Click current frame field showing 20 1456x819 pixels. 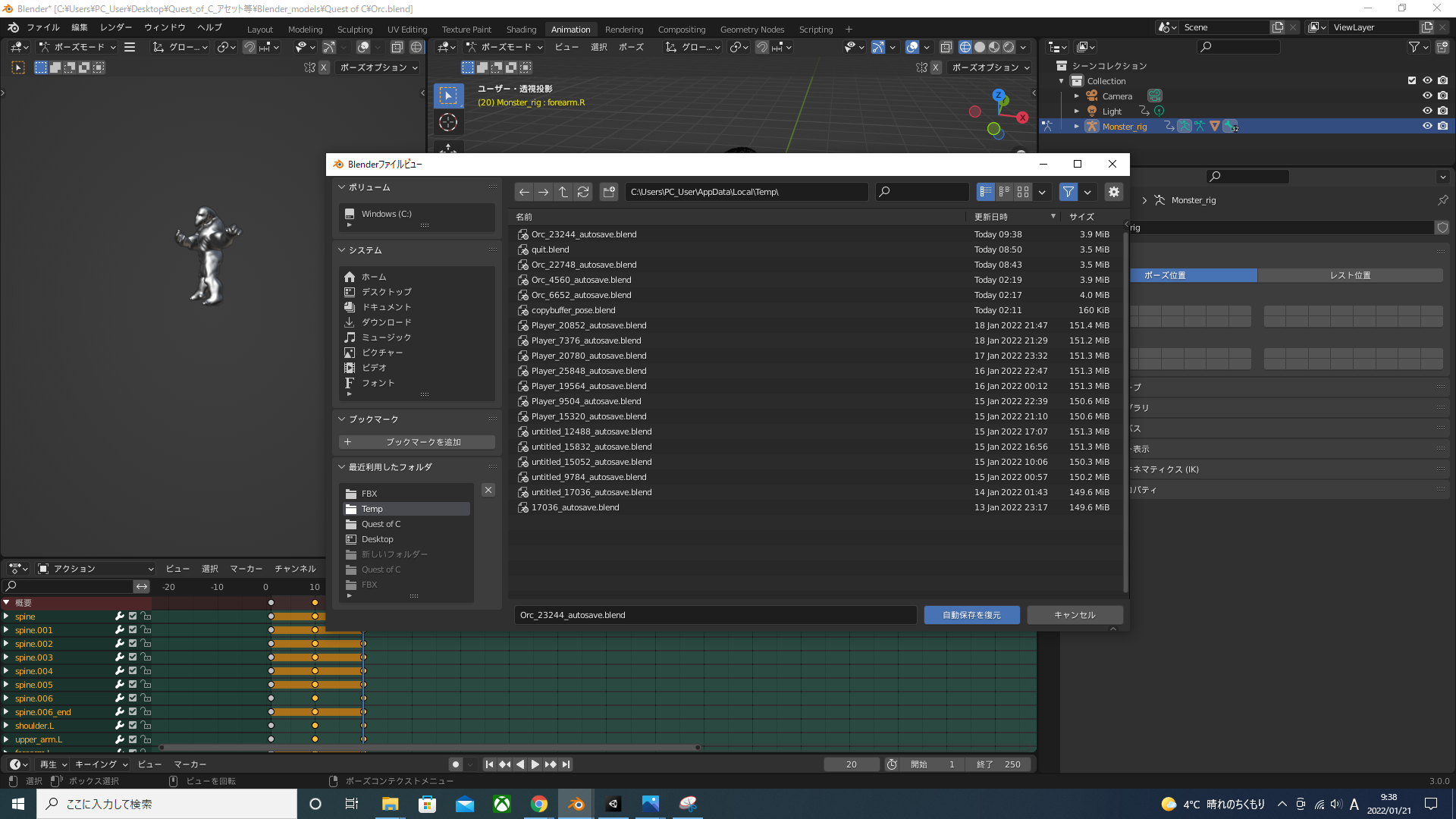(x=851, y=764)
